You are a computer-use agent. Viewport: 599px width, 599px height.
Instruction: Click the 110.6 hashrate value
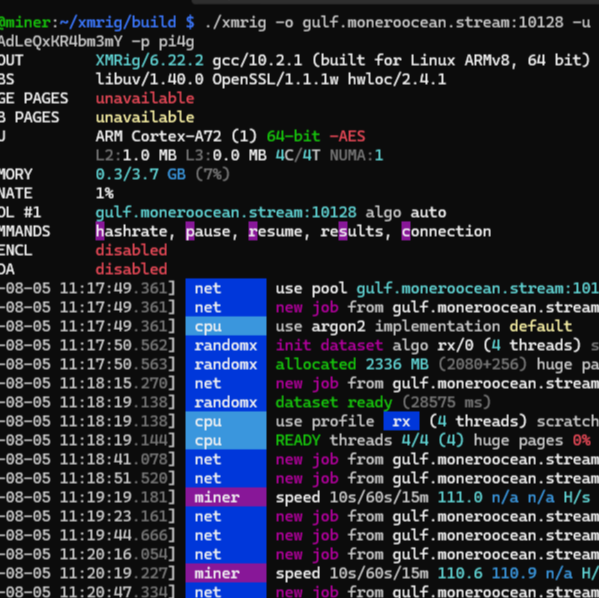click(x=460, y=573)
